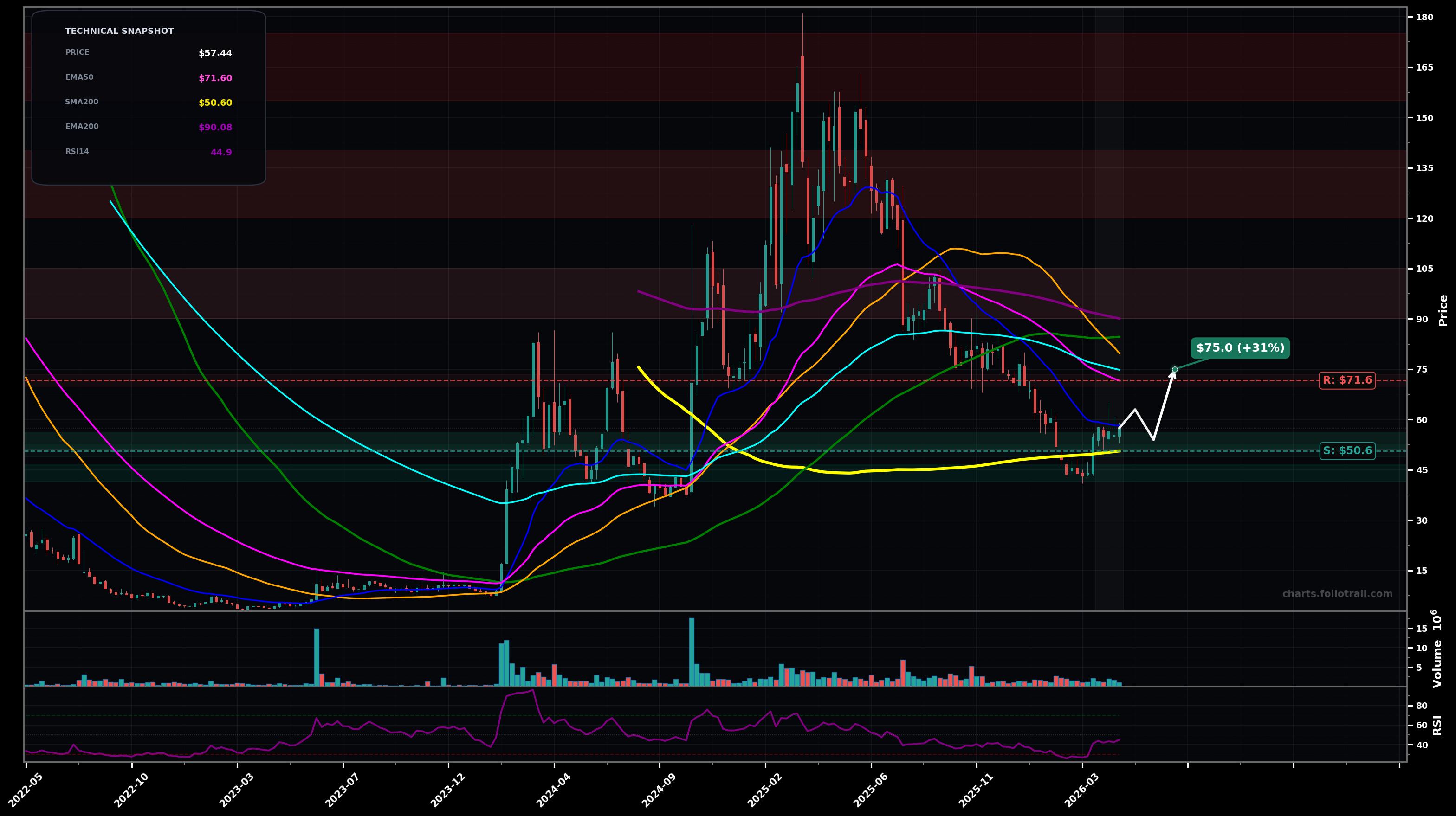Click the 30 price axis tick

tap(1422, 520)
